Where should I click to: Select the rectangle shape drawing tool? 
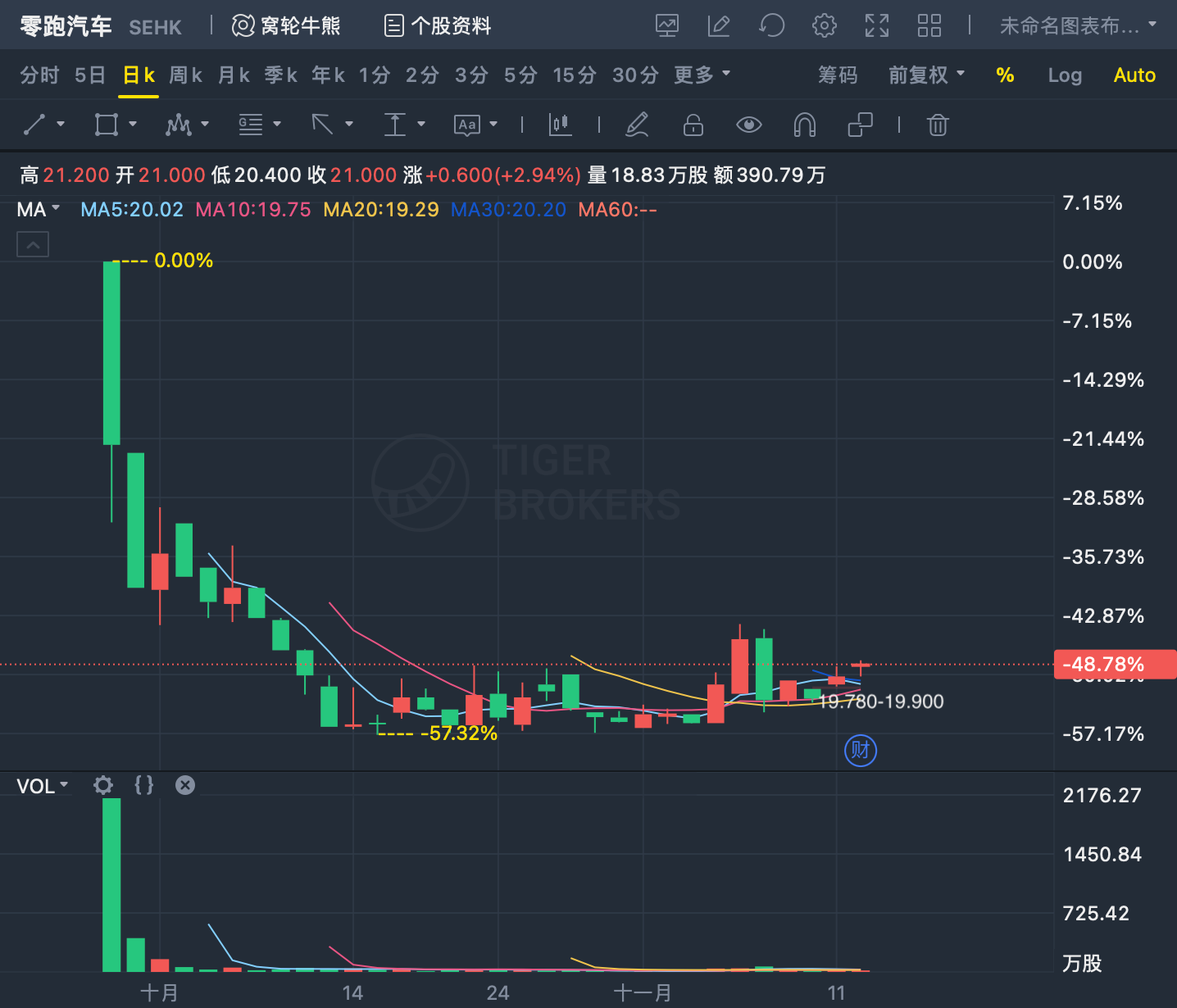(107, 125)
